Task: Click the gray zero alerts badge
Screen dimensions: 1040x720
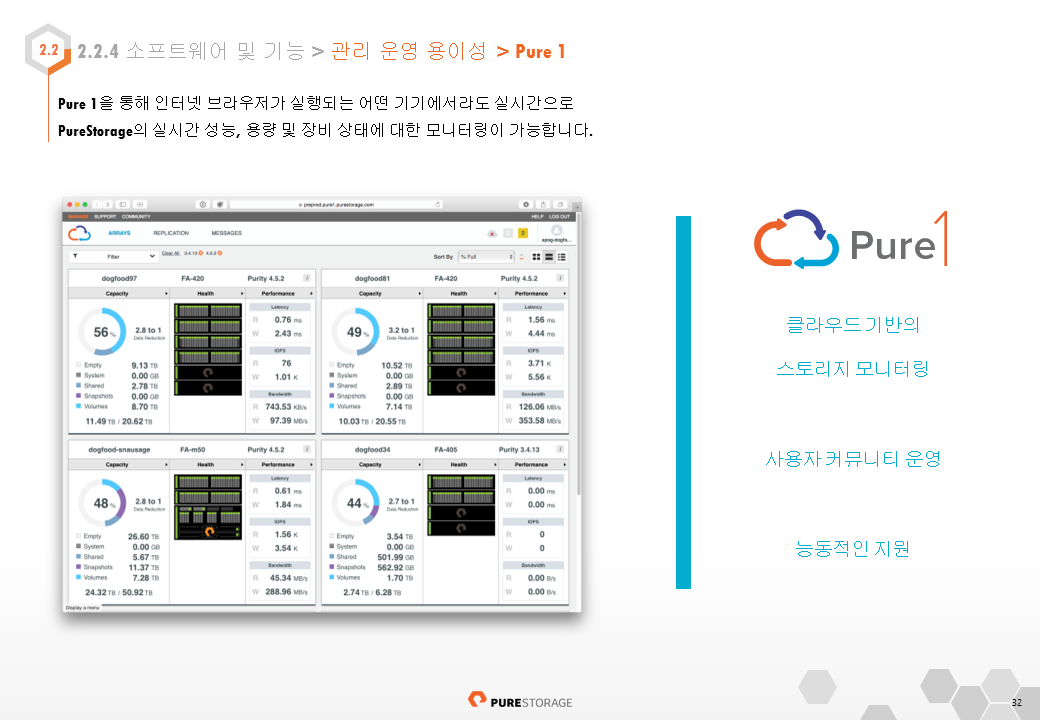Action: [508, 233]
